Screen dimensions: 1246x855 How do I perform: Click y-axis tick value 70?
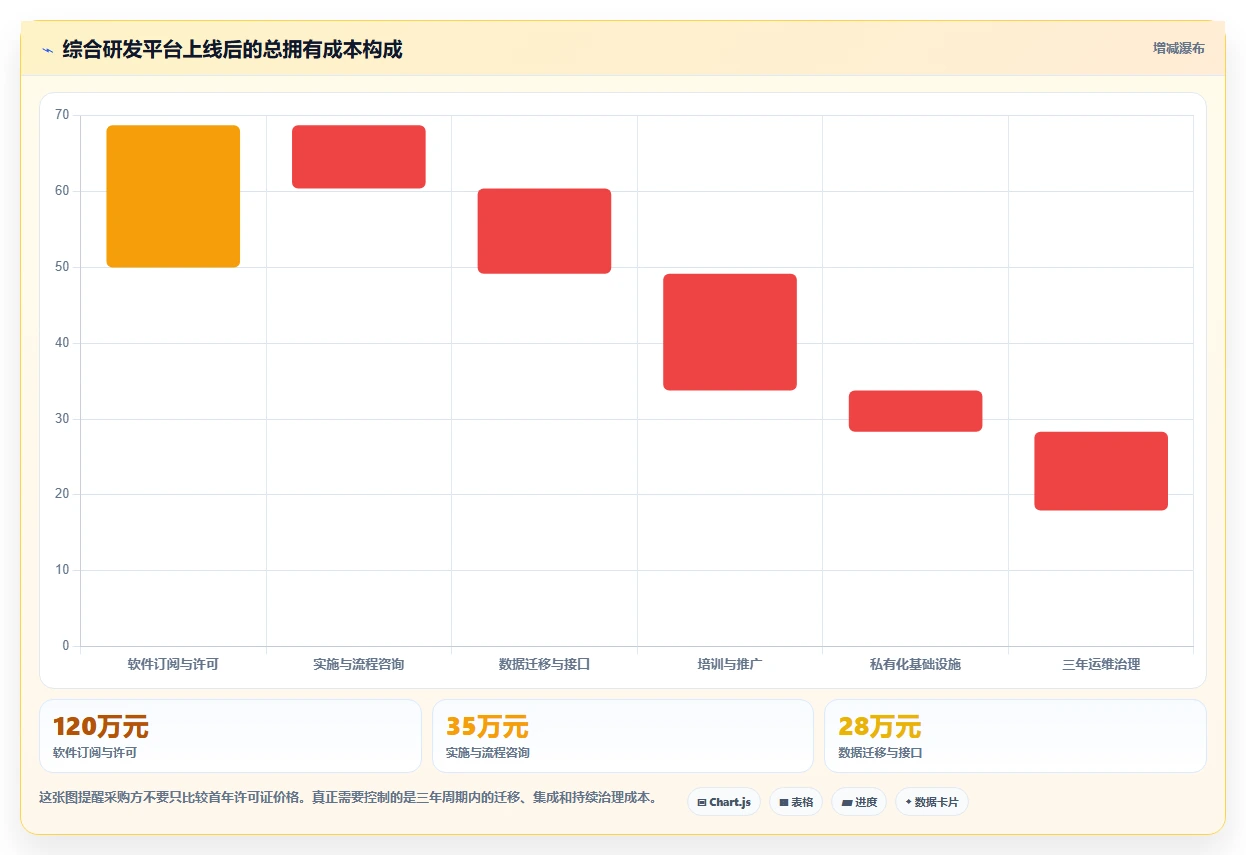point(62,115)
